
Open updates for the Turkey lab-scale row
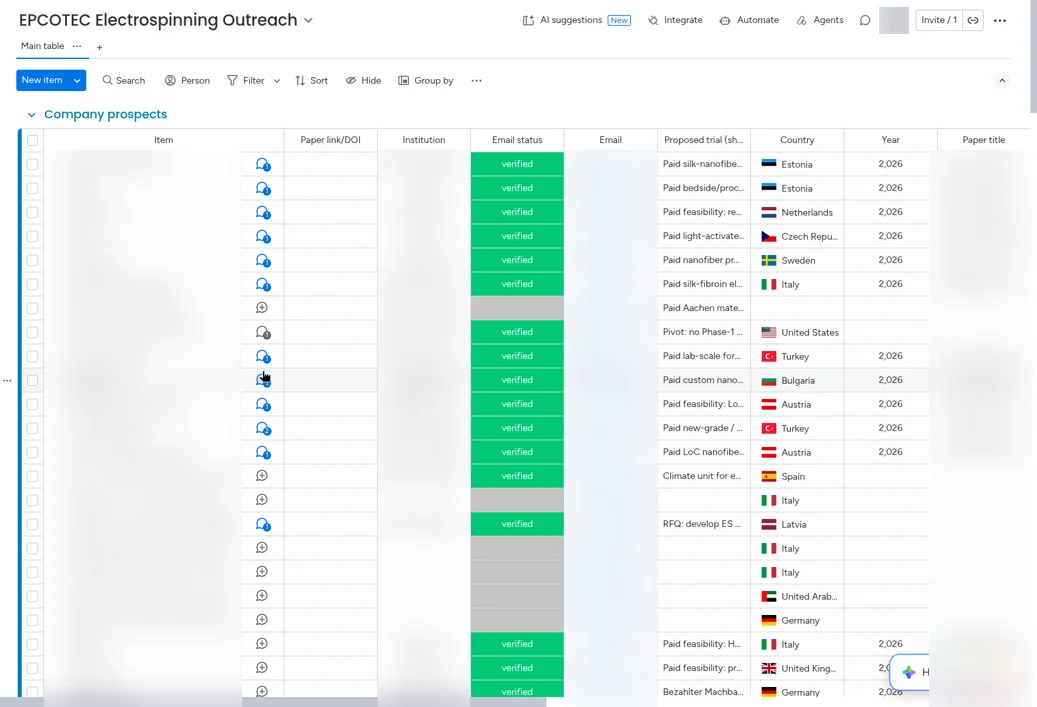coord(263,356)
